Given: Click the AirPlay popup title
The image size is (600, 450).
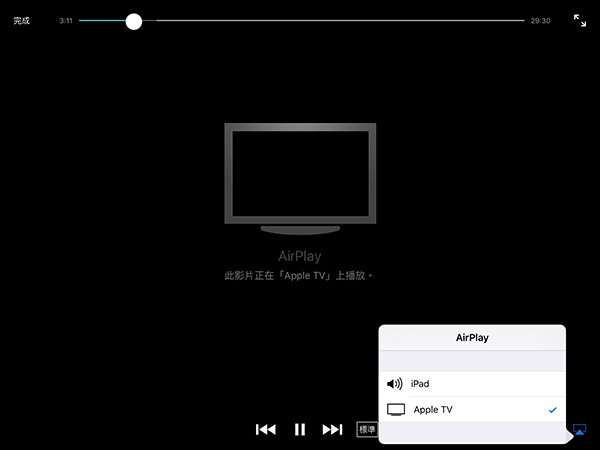Looking at the screenshot, I should pos(472,338).
